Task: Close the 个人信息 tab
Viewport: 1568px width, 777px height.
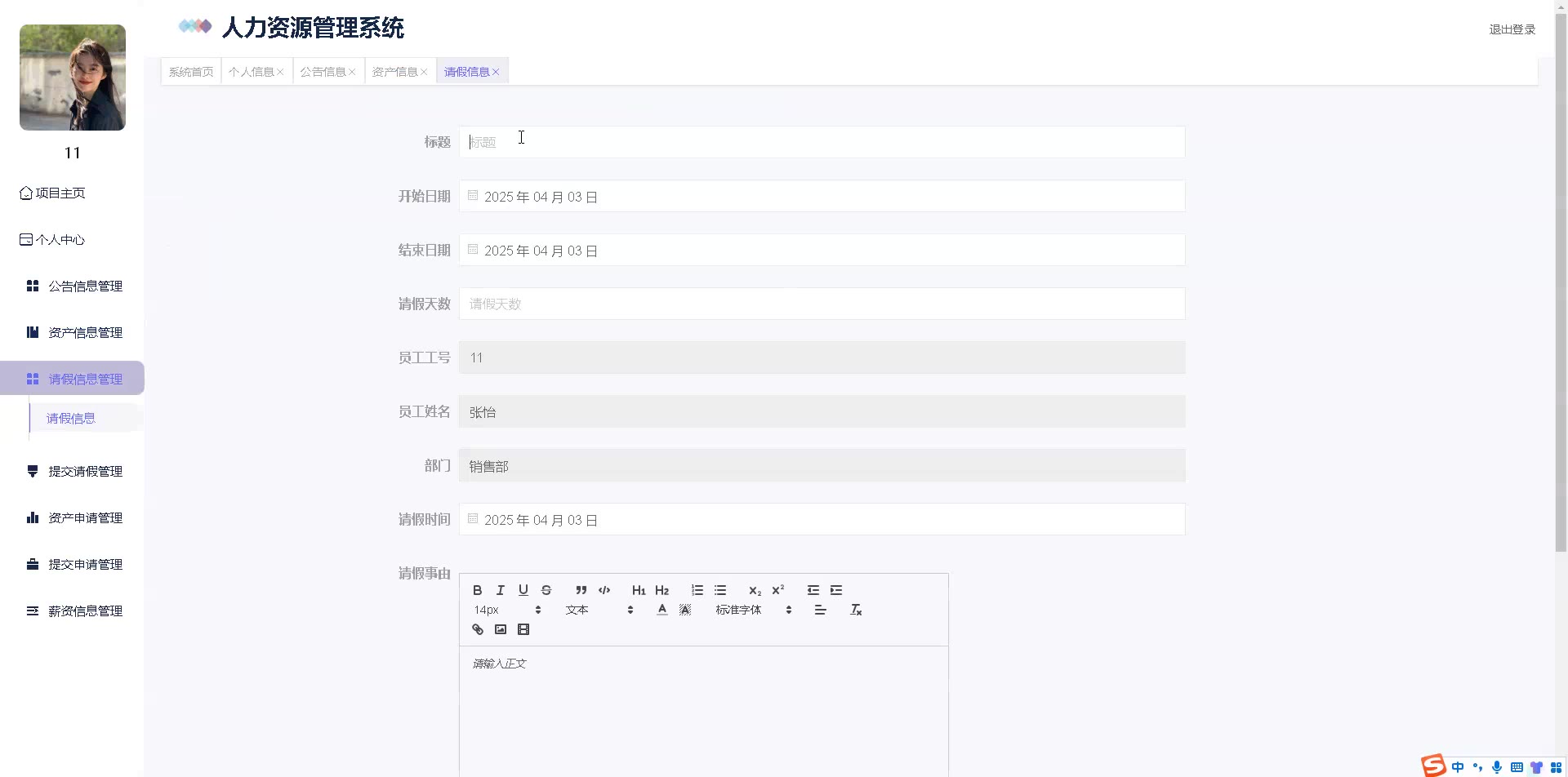Action: 280,72
